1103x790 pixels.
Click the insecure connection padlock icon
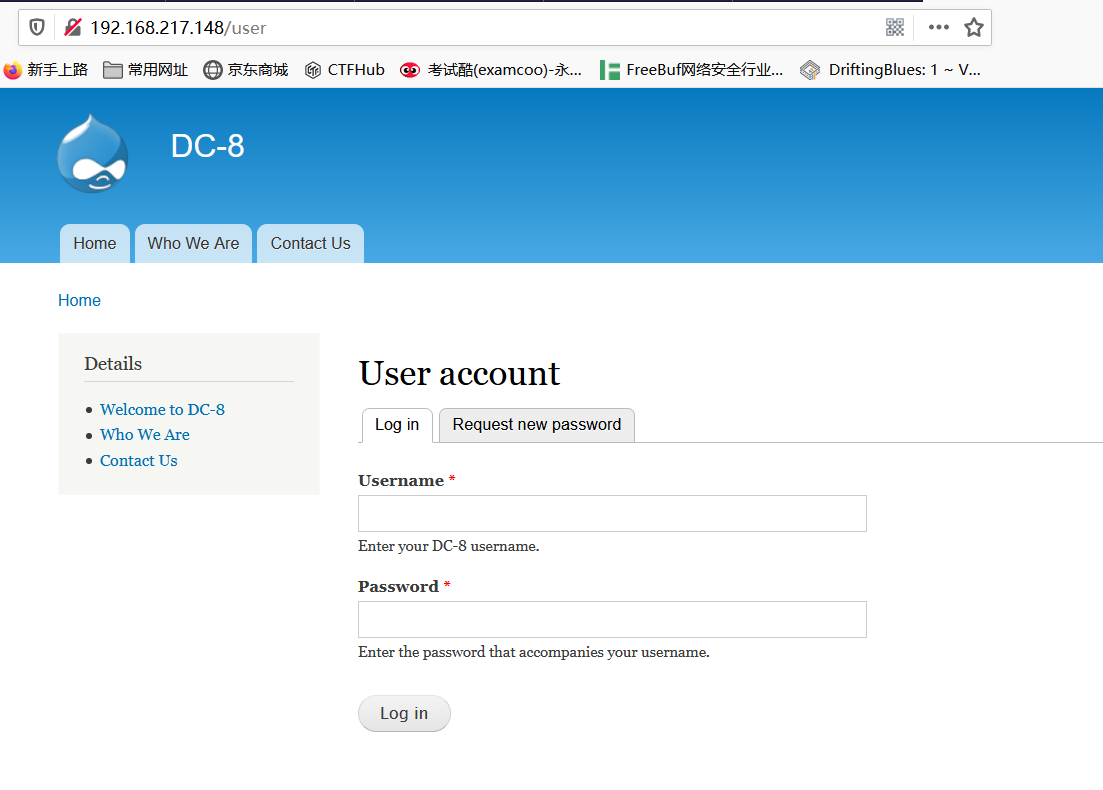pos(72,27)
